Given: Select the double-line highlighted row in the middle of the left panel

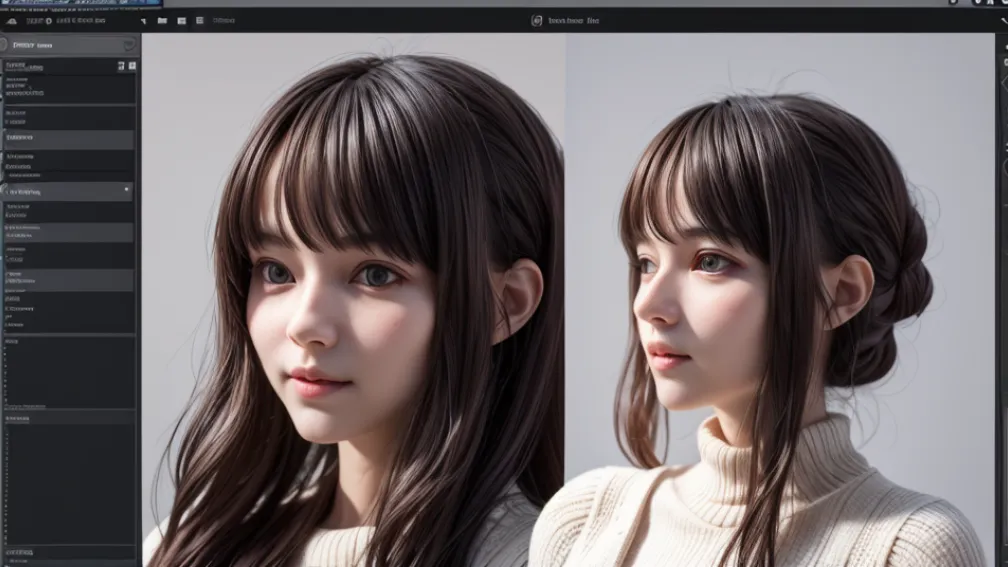Looking at the screenshot, I should pyautogui.click(x=69, y=232).
